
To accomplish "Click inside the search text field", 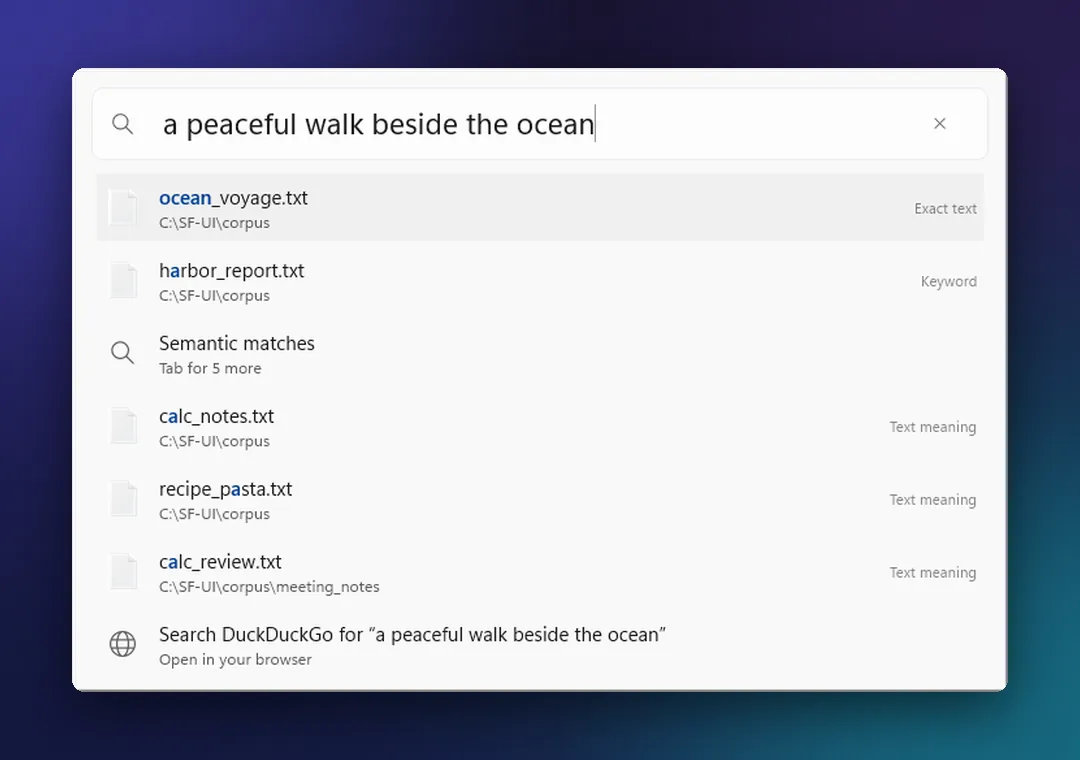I will click(539, 124).
